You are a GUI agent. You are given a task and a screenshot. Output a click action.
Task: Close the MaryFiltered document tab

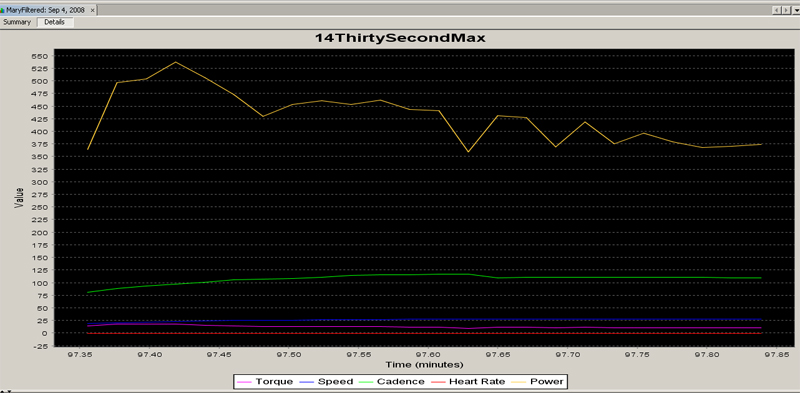pos(93,10)
